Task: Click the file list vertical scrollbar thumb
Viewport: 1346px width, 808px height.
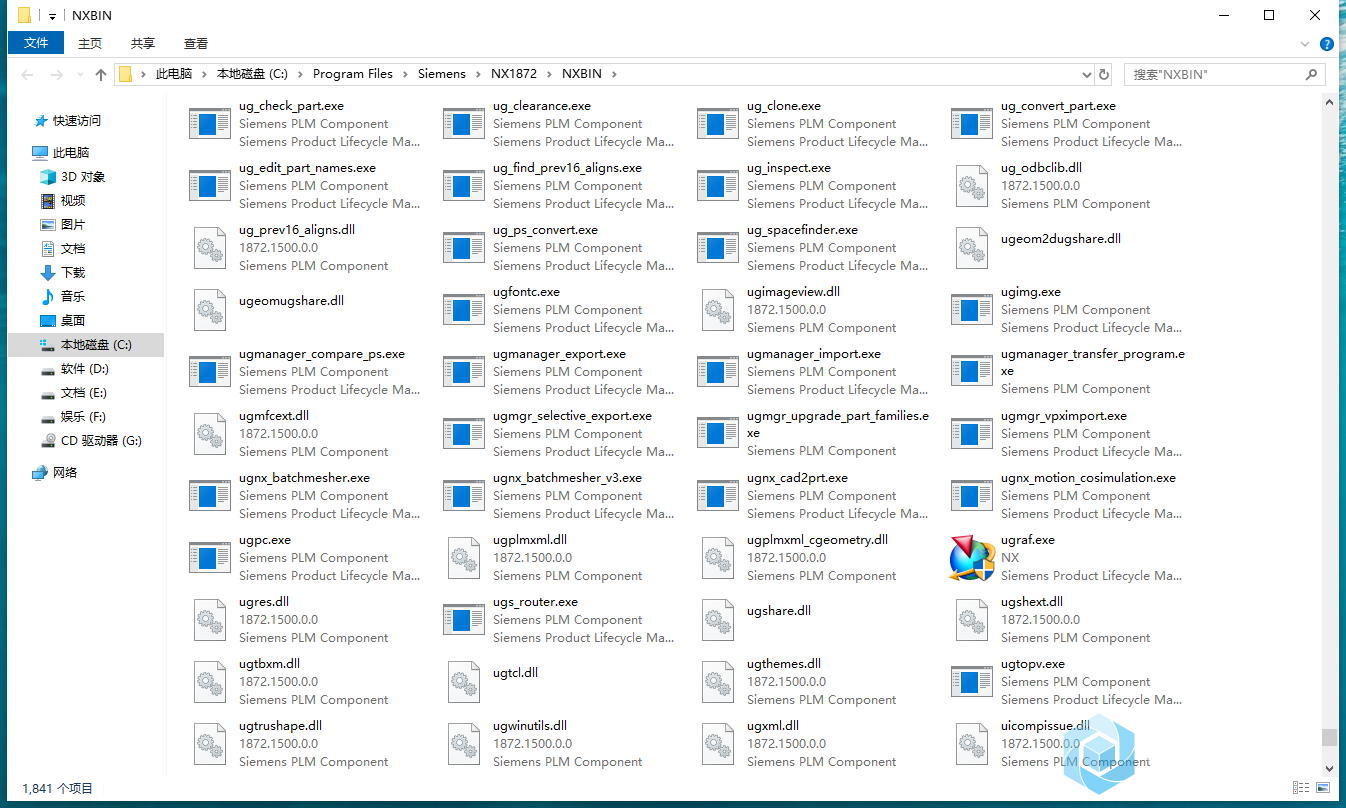Action: click(x=1329, y=737)
